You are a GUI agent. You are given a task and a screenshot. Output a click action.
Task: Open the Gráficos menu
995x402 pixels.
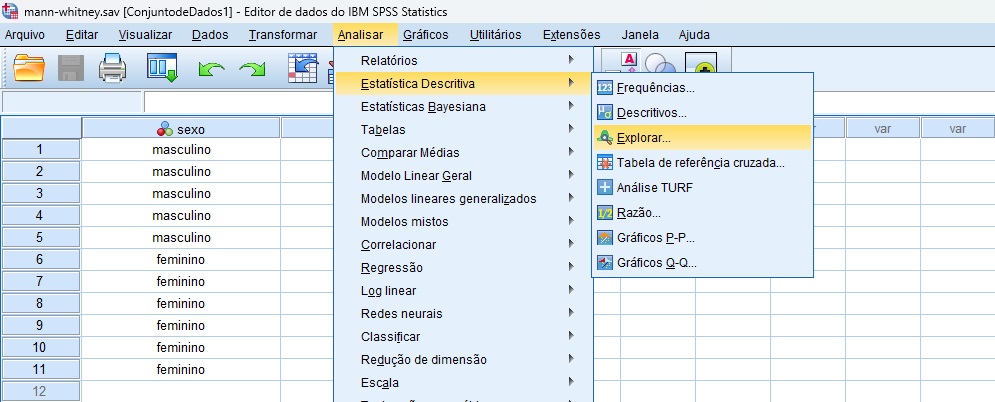pyautogui.click(x=425, y=35)
